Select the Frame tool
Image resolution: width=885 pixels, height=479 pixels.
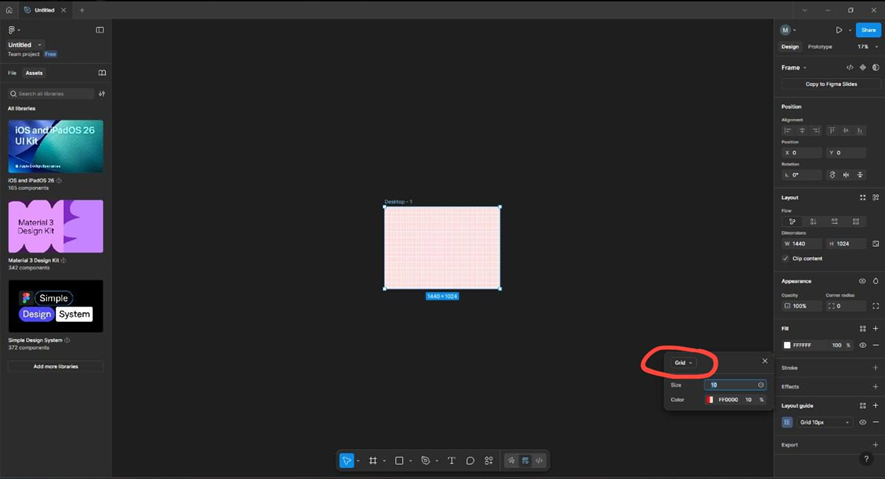click(373, 460)
